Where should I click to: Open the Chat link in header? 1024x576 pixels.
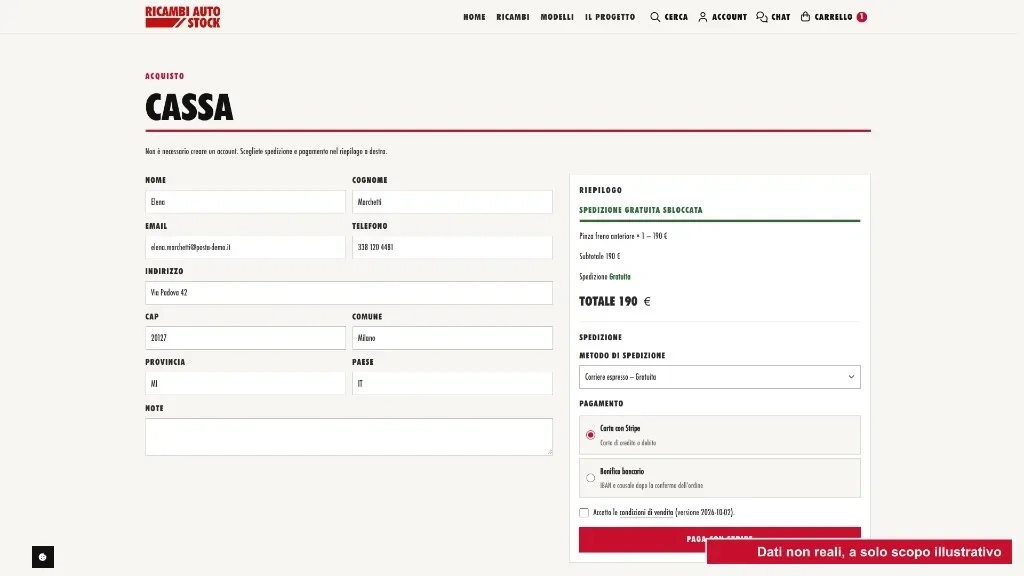coord(780,17)
